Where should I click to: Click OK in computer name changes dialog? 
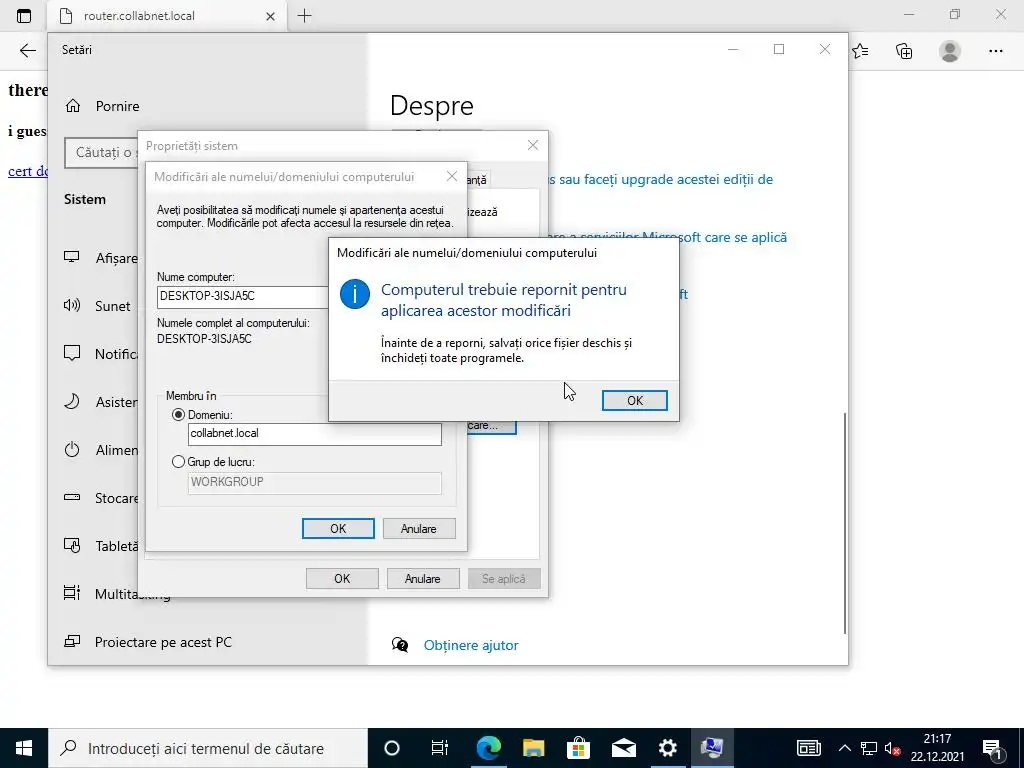(x=338, y=528)
